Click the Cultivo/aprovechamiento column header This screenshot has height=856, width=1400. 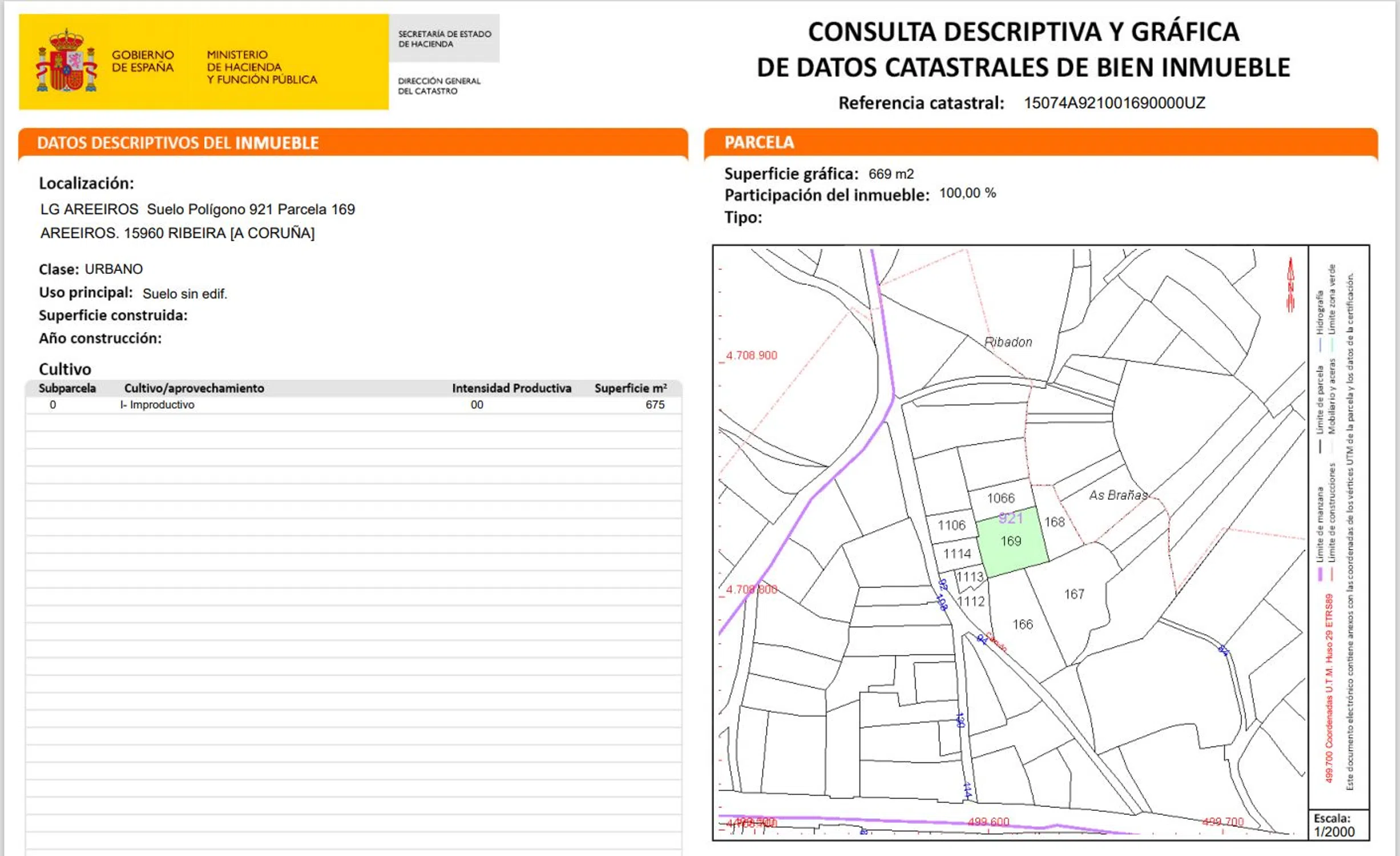coord(194,388)
